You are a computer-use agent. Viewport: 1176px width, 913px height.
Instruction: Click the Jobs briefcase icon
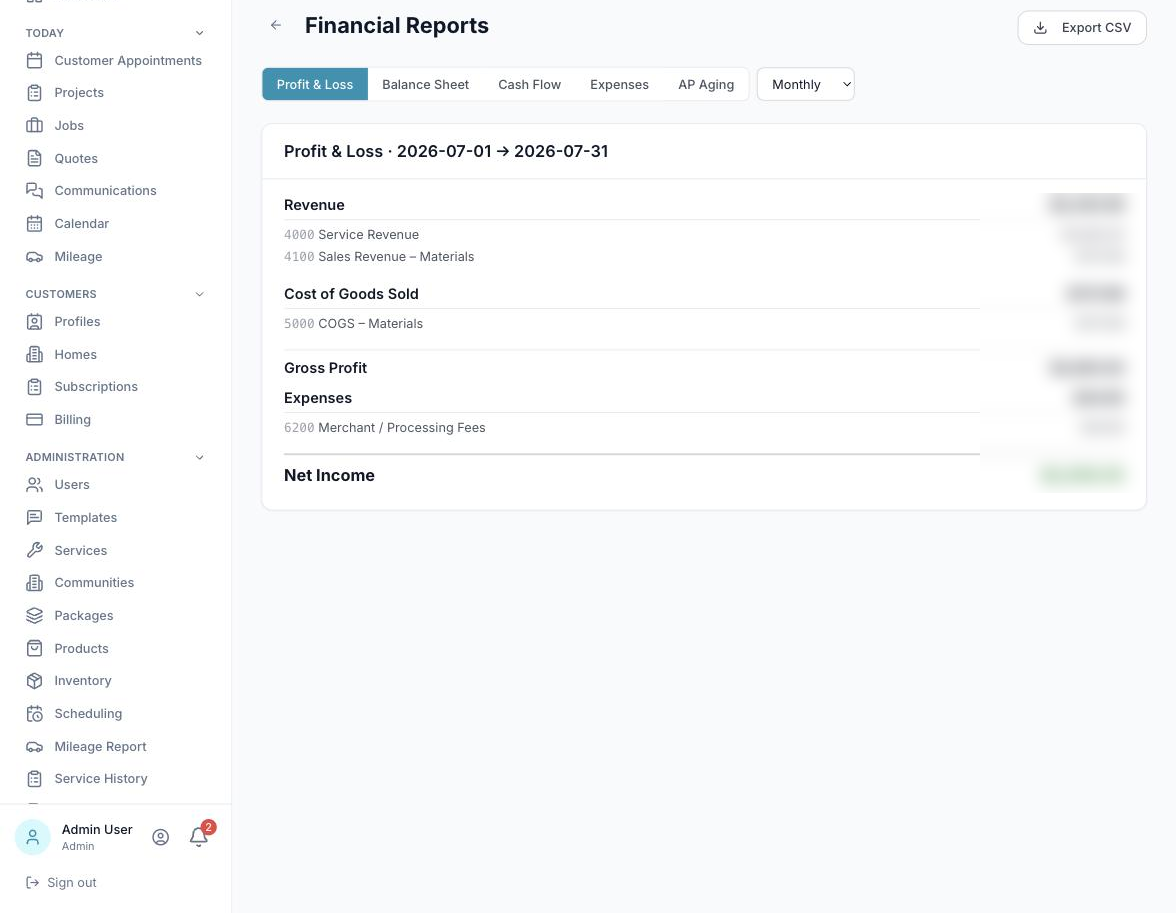(34, 125)
